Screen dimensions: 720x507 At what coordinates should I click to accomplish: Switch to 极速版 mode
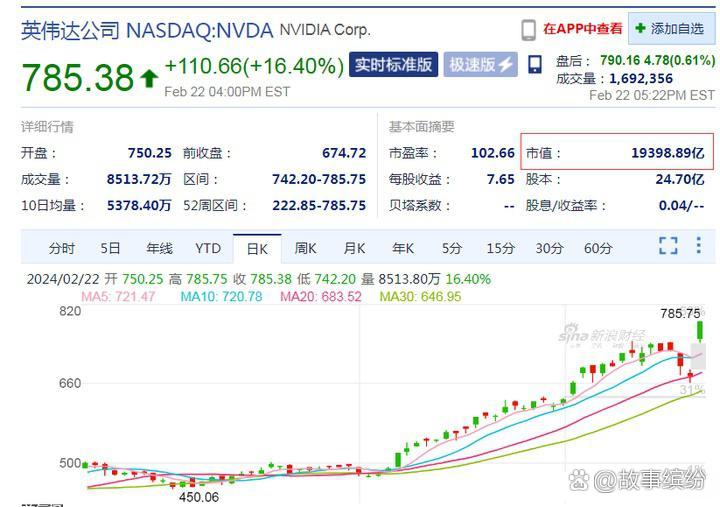(480, 64)
